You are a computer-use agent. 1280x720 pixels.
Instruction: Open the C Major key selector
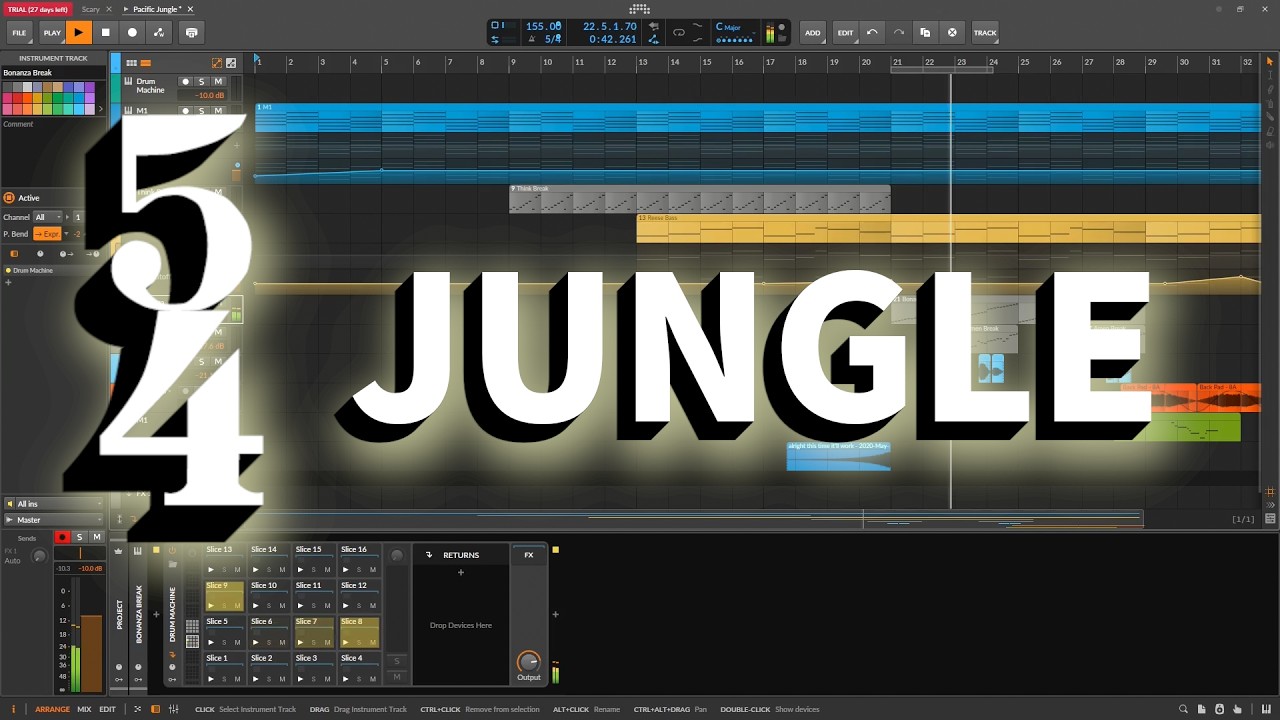point(734,27)
